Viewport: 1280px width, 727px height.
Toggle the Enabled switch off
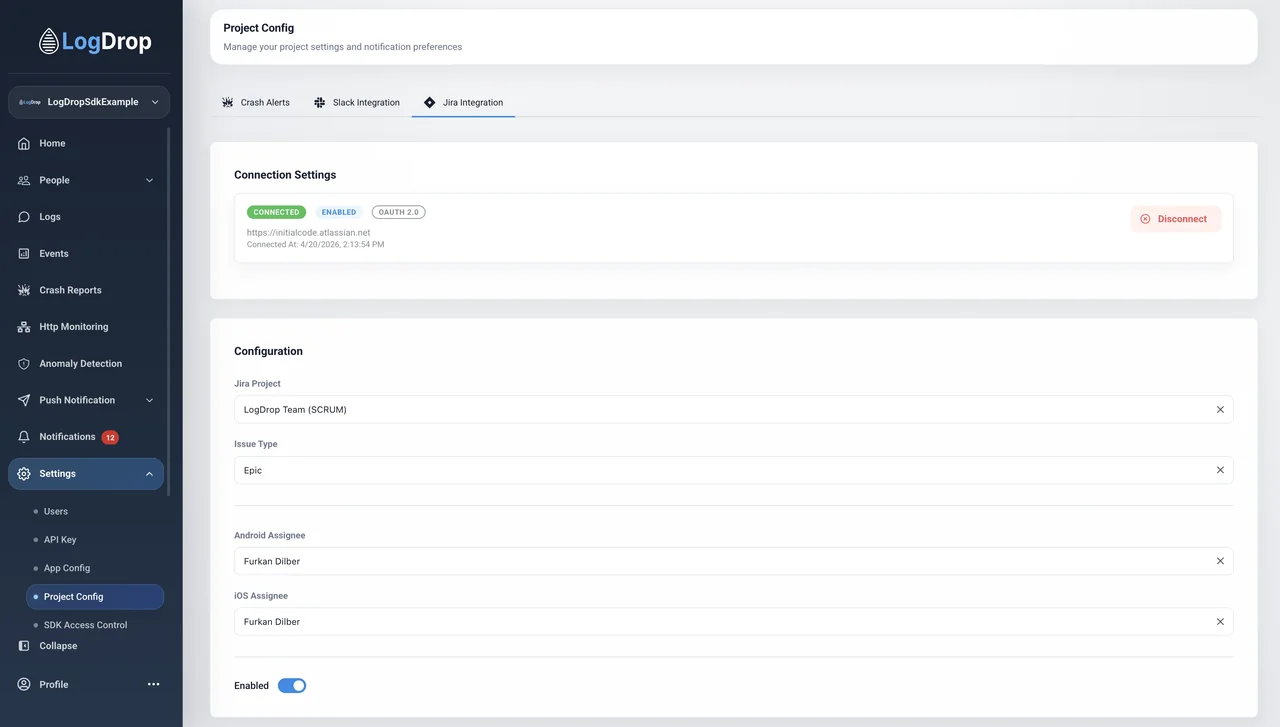(x=292, y=686)
